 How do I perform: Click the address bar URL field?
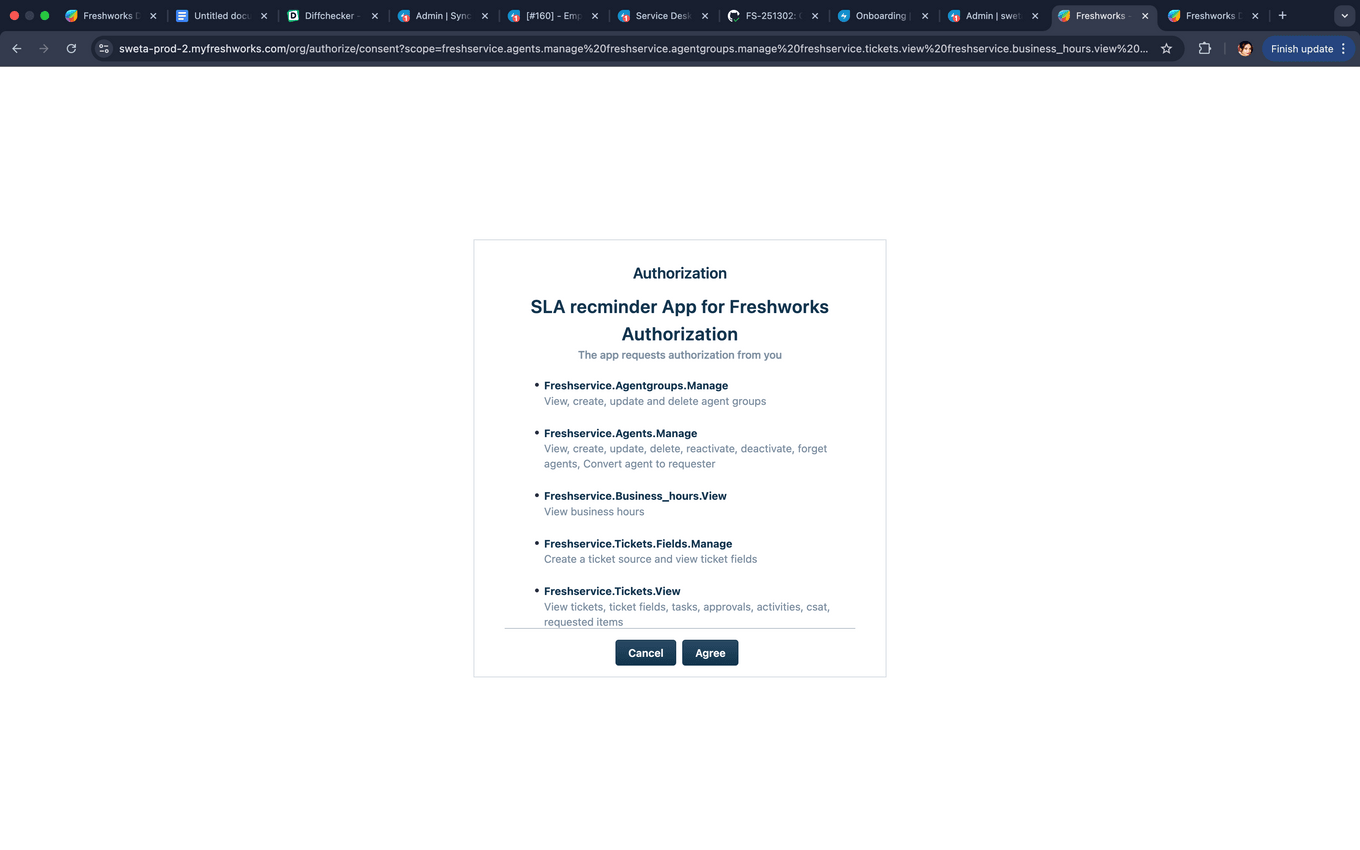[633, 48]
